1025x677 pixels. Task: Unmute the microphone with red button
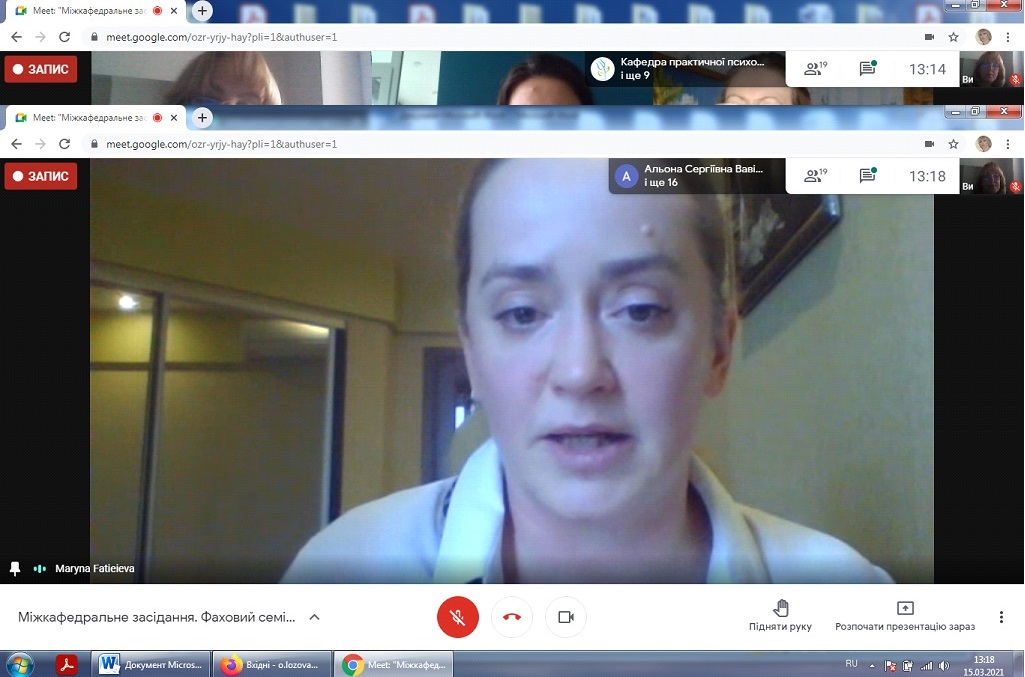click(458, 617)
